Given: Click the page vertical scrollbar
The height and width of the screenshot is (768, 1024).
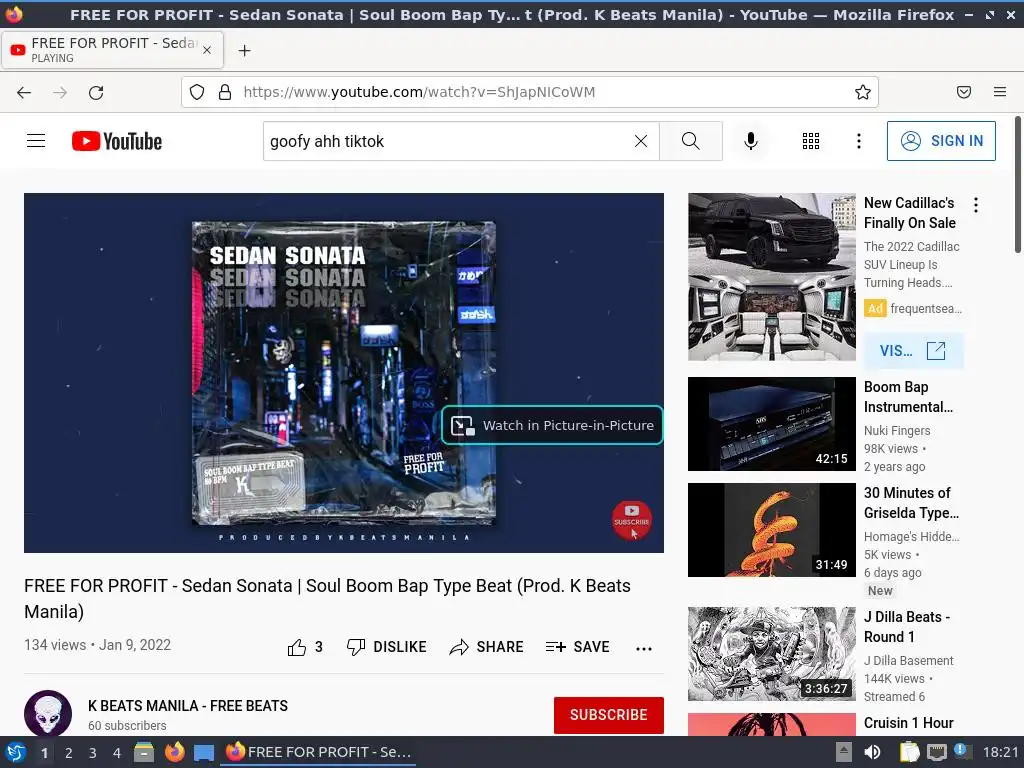Looking at the screenshot, I should tap(1017, 185).
